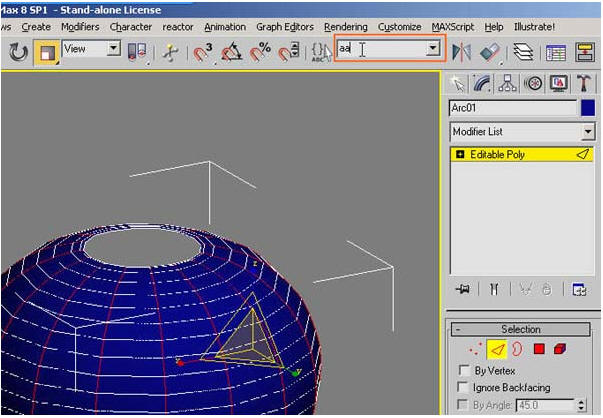Click Make Unique icon in stack

pos(525,289)
